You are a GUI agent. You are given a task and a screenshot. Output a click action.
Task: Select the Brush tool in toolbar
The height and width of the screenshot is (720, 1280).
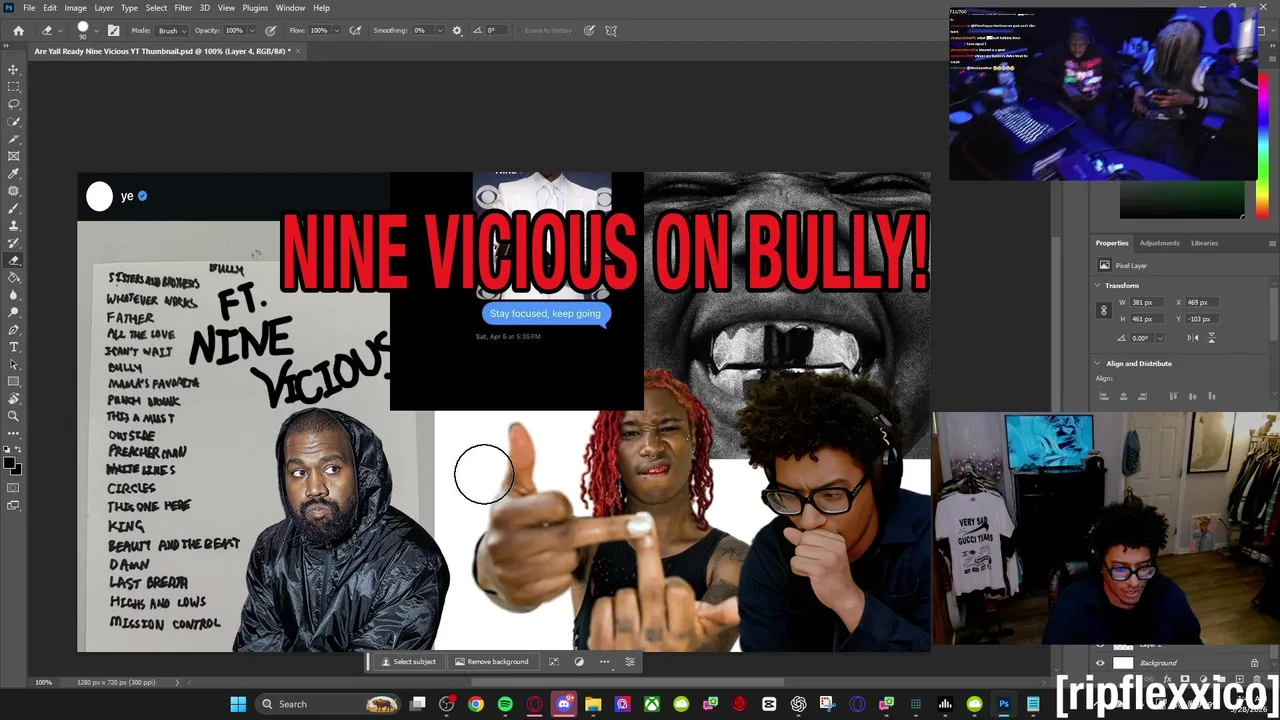click(14, 208)
